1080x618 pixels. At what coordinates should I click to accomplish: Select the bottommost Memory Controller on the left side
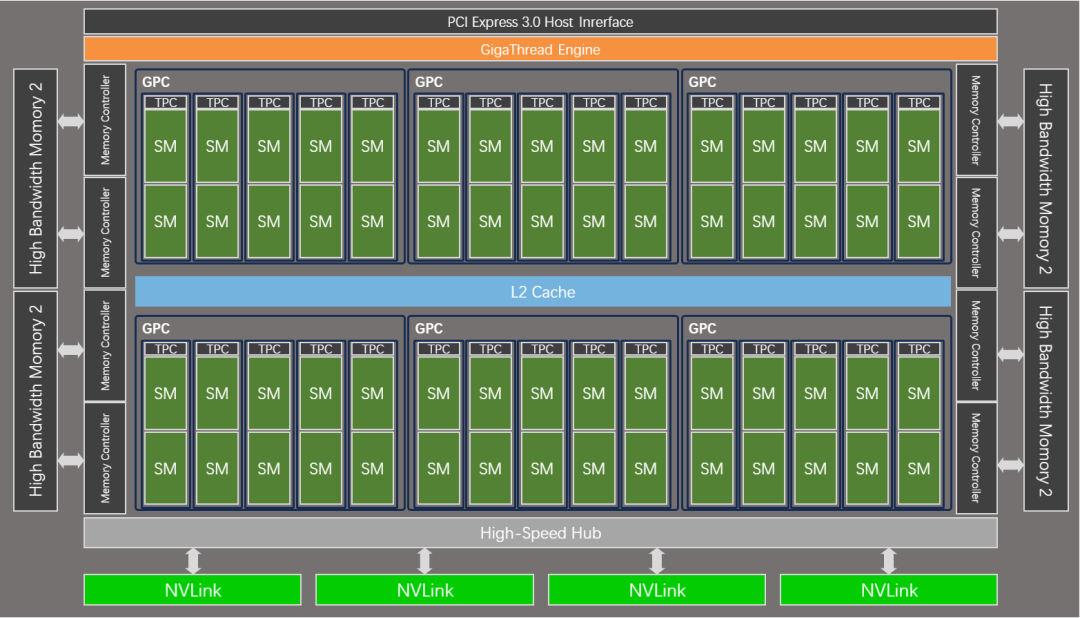tap(105, 458)
